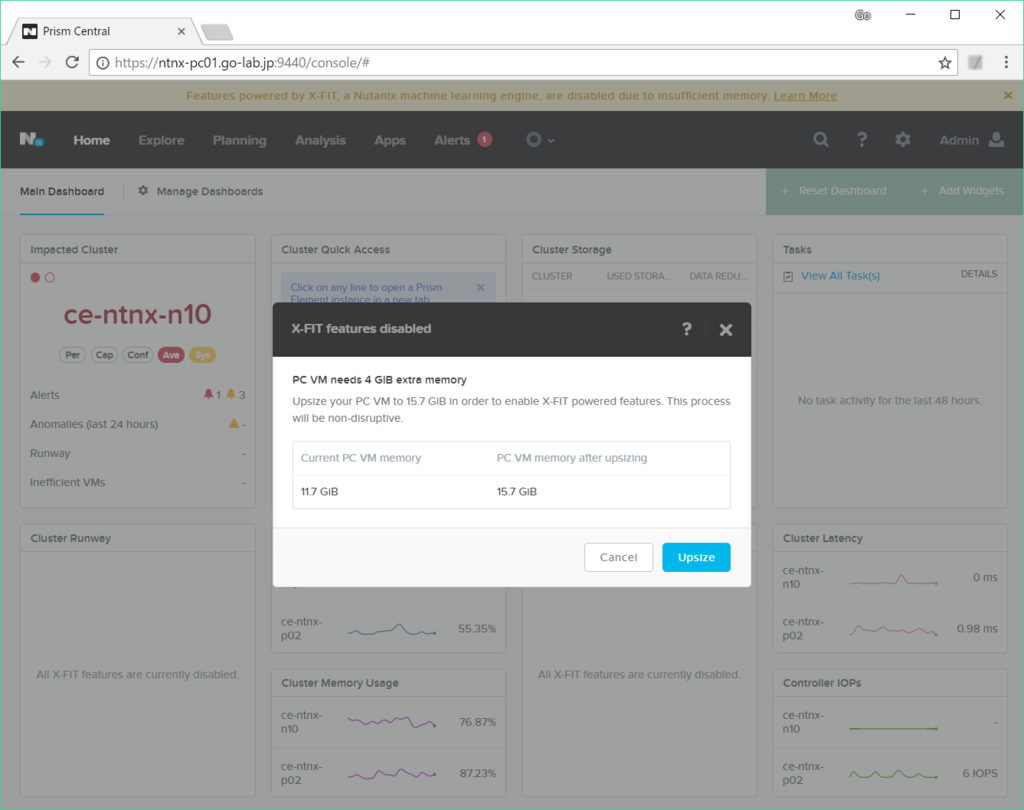The width and height of the screenshot is (1024, 810).
Task: Switch to Main Dashboard tab
Action: click(62, 191)
